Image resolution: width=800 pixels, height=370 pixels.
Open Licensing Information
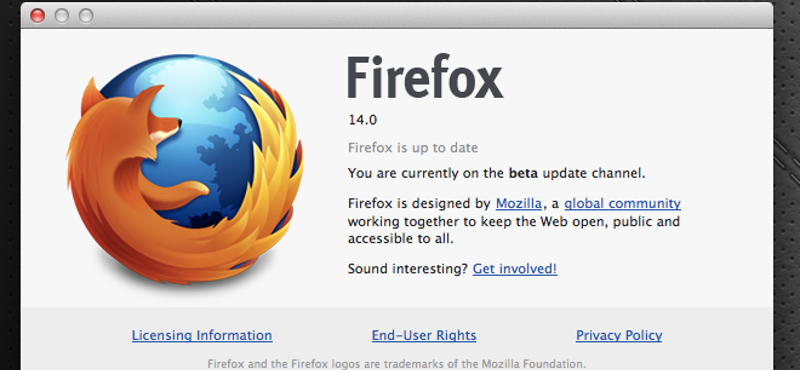(202, 335)
